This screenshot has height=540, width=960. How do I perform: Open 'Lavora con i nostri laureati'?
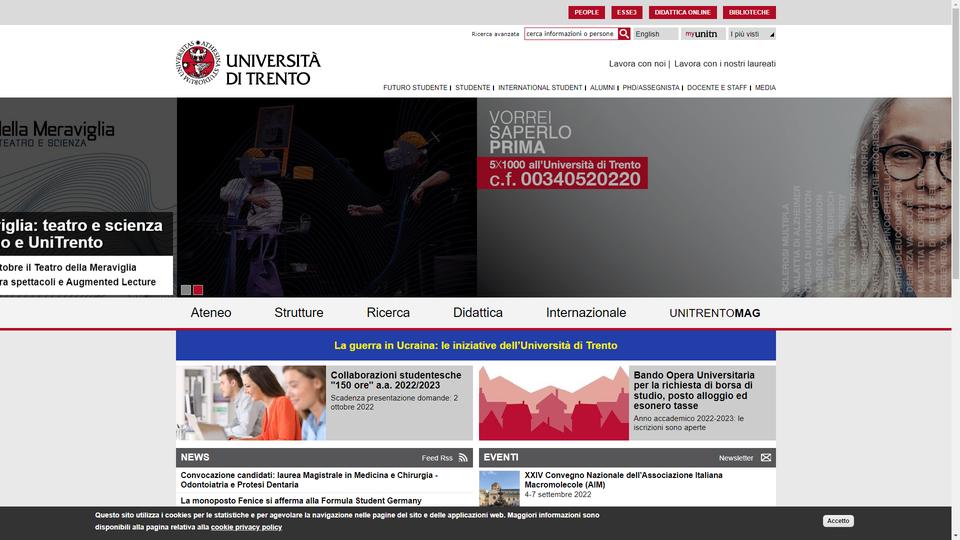coord(725,64)
